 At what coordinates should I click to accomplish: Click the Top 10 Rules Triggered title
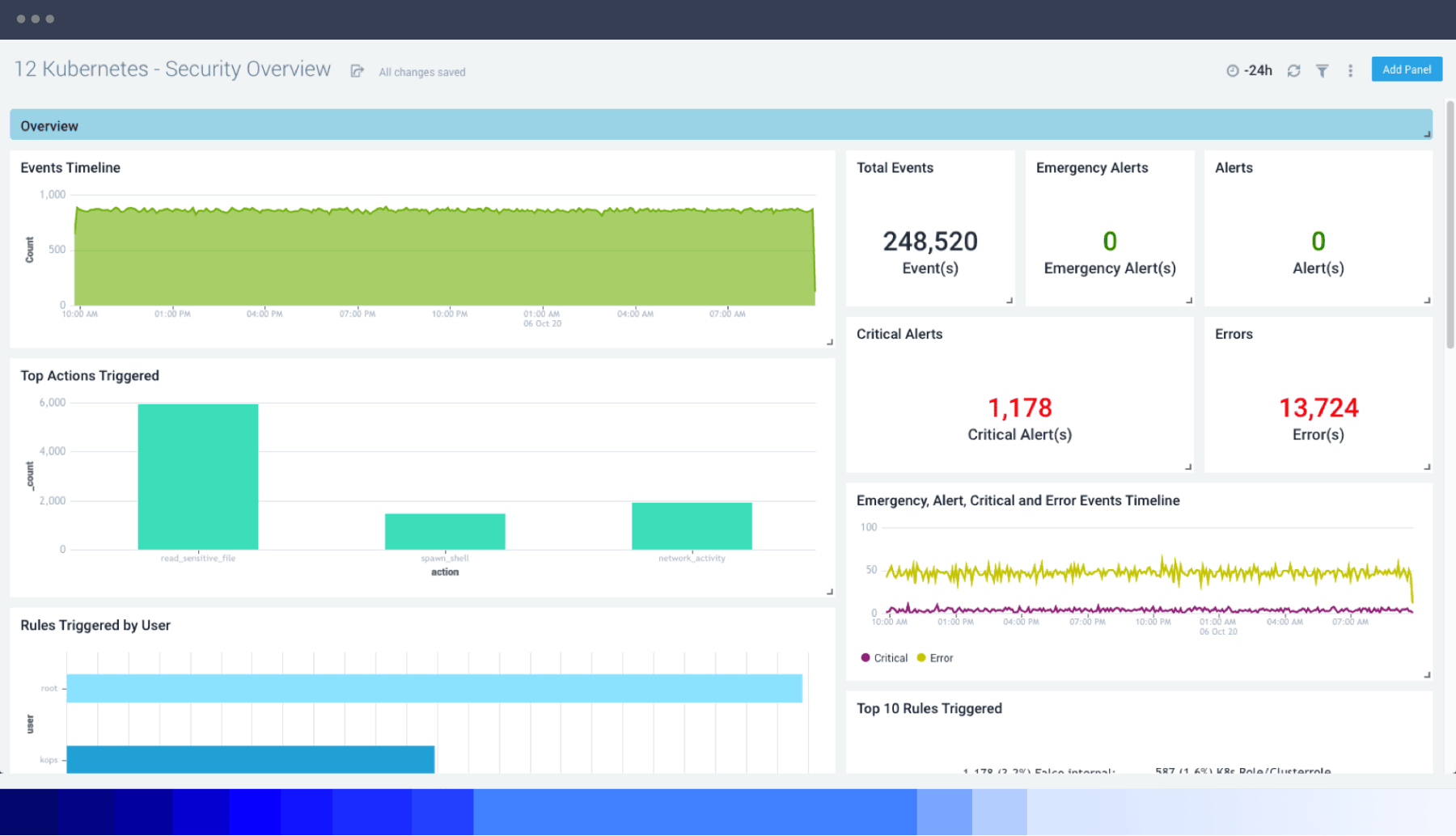tap(929, 708)
